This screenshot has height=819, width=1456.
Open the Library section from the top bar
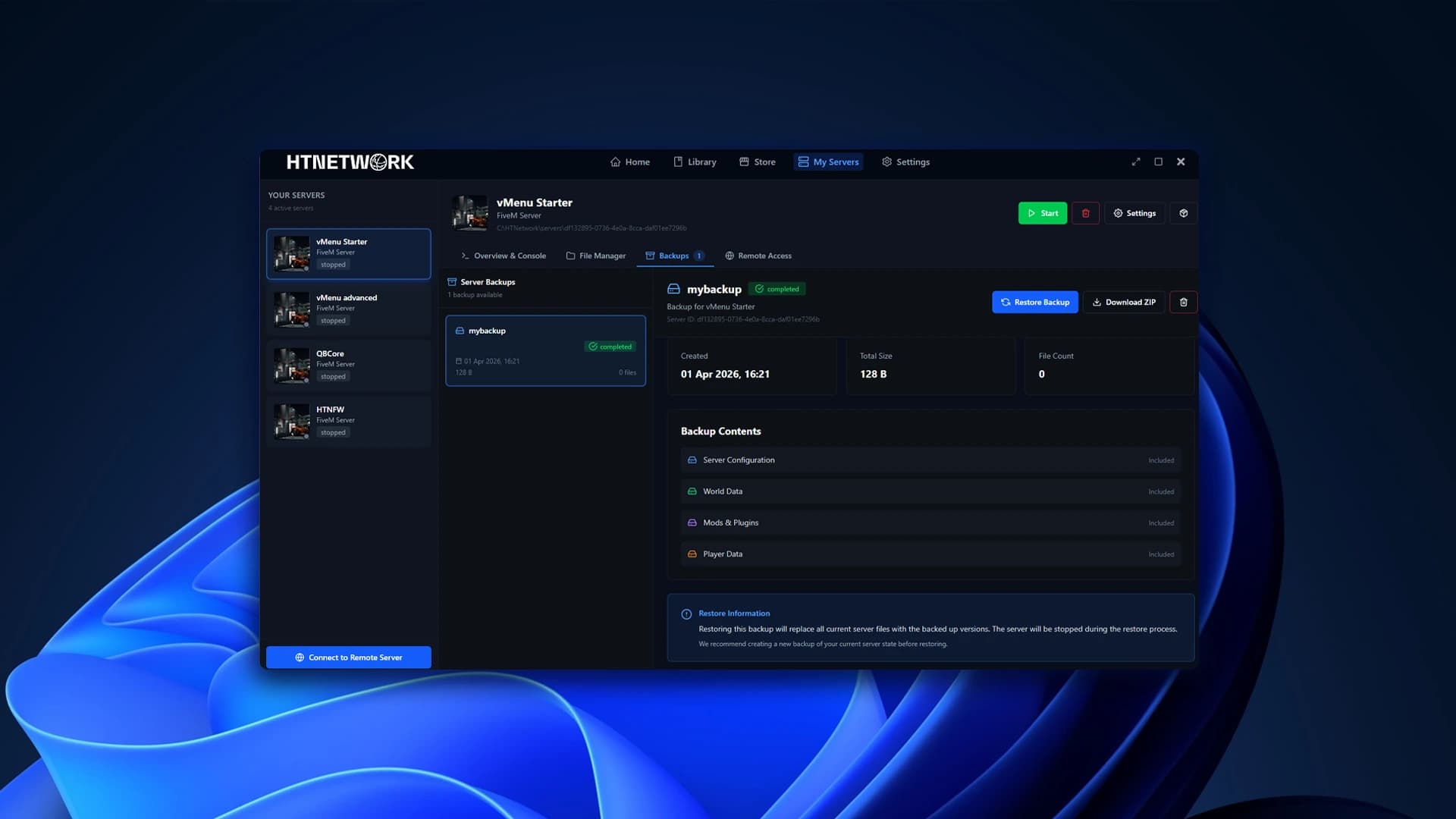694,162
